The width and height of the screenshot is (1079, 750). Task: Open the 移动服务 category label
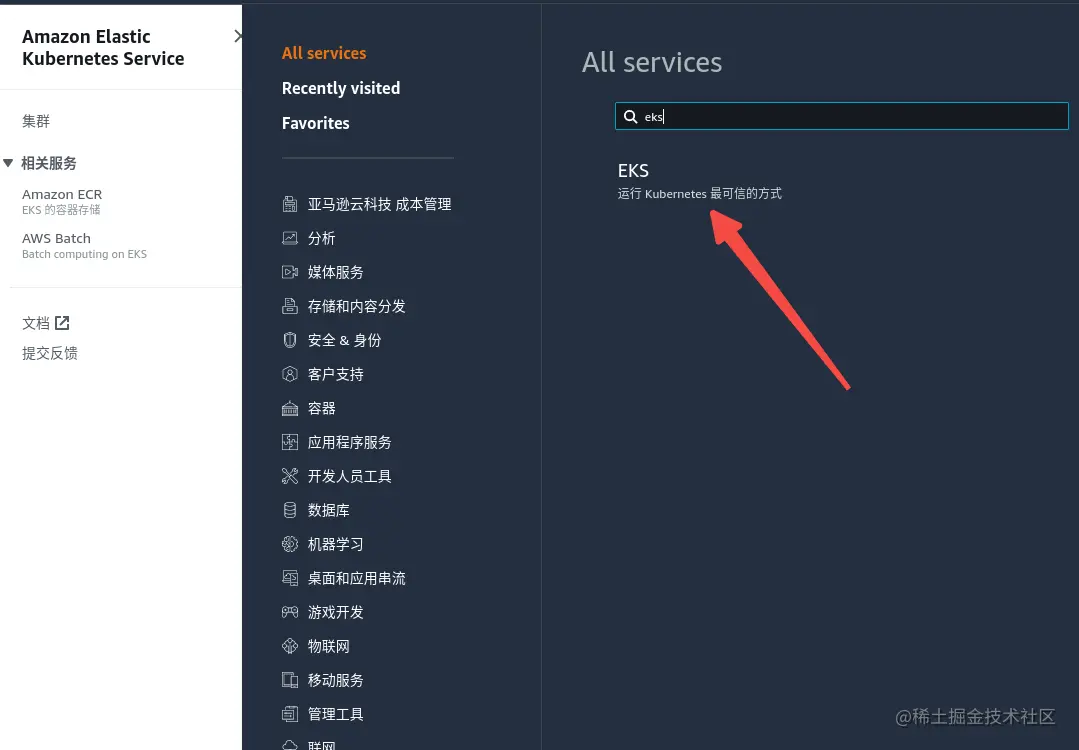(x=335, y=680)
